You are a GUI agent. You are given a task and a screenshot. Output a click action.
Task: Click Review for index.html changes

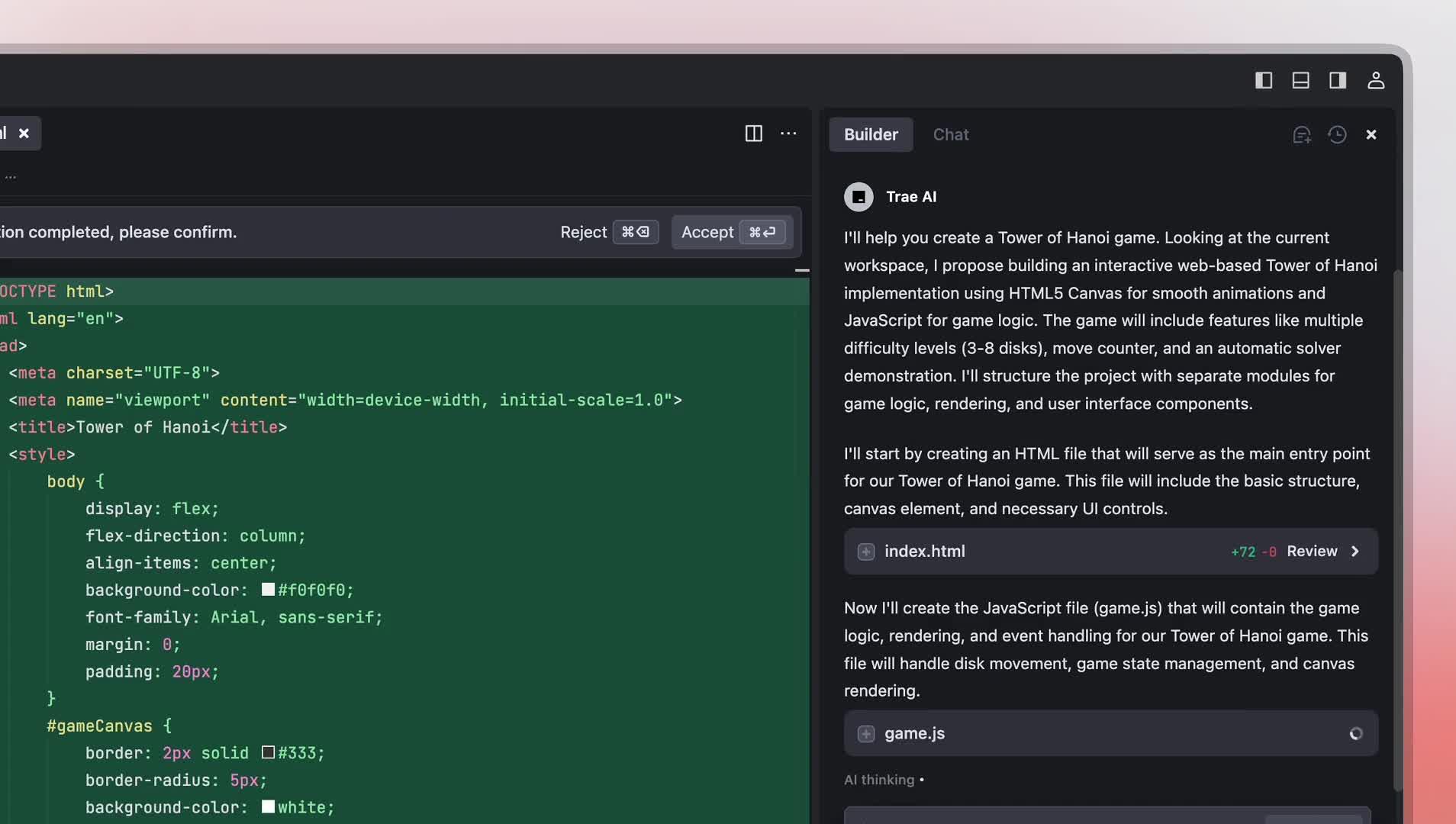pyautogui.click(x=1312, y=552)
